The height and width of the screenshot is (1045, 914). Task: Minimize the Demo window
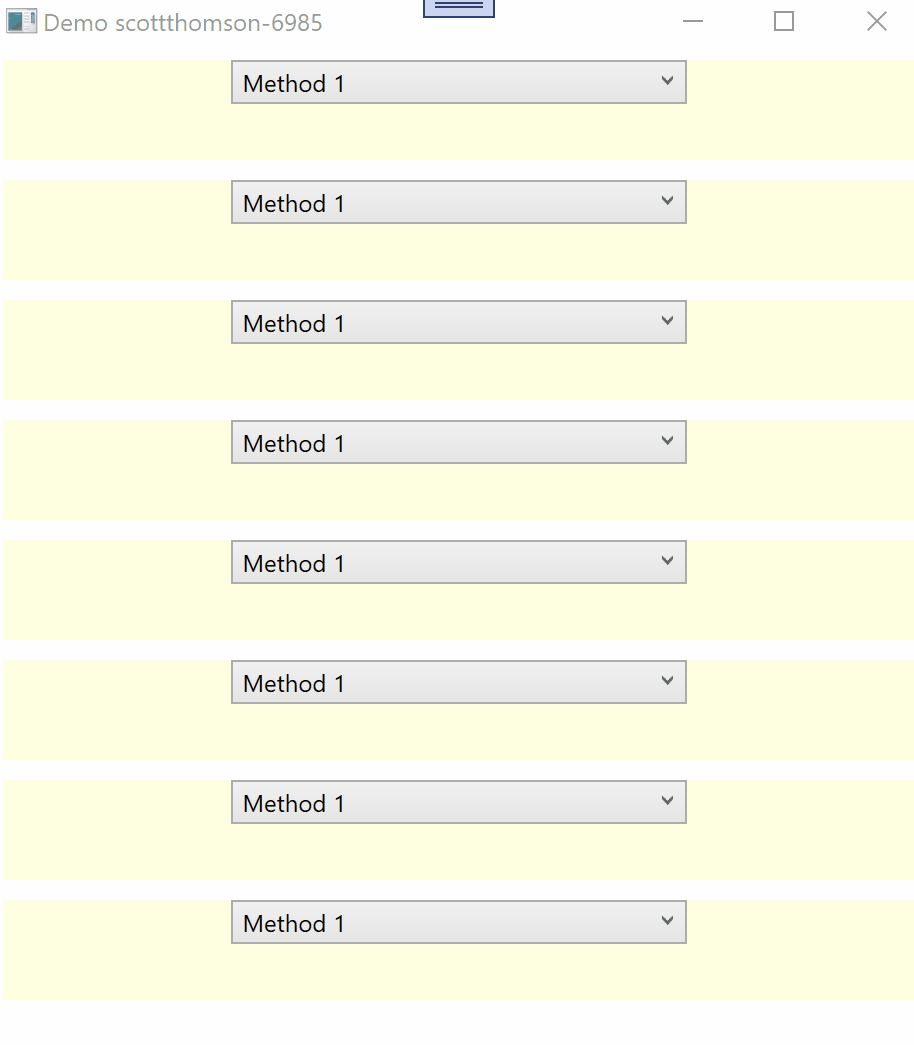tap(692, 22)
